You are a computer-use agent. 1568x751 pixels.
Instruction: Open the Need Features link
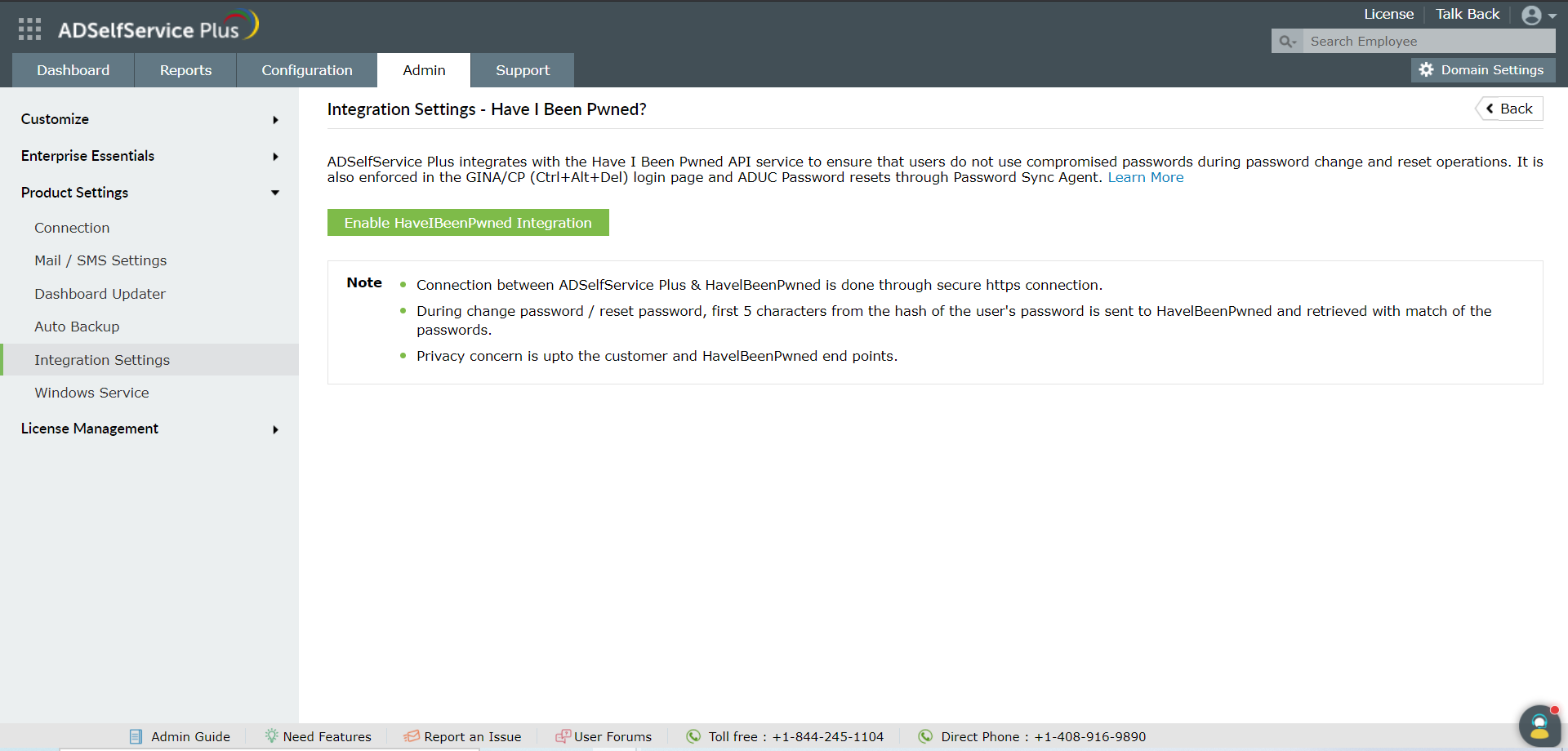[x=327, y=736]
